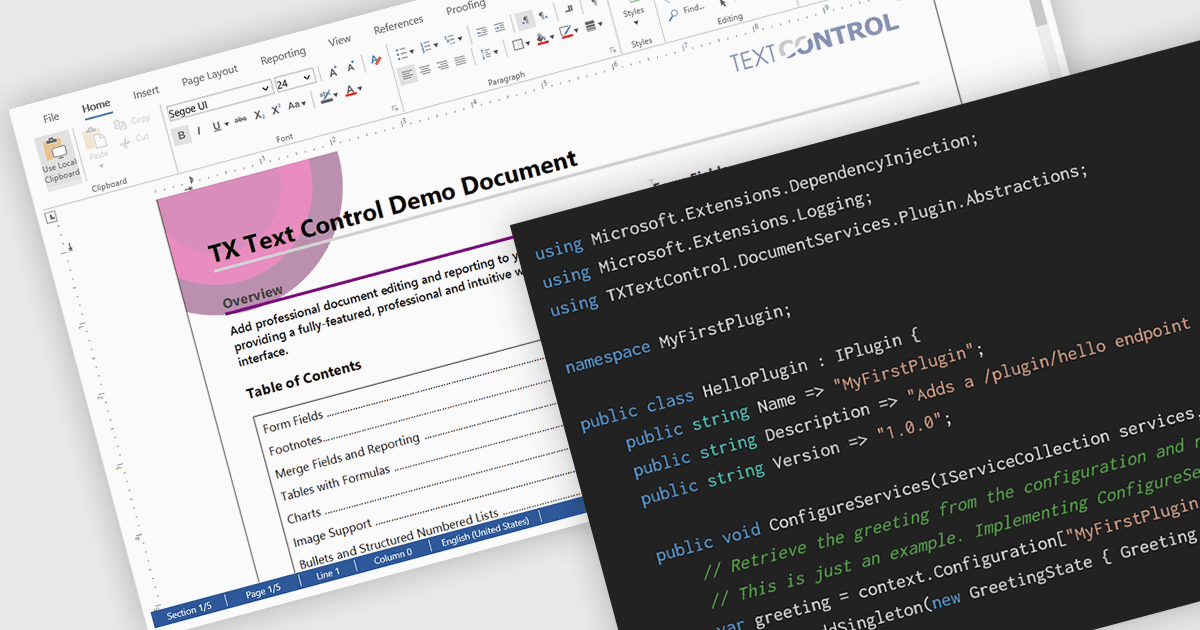The image size is (1200, 630).
Task: Apply superscript formatting
Action: (x=276, y=110)
